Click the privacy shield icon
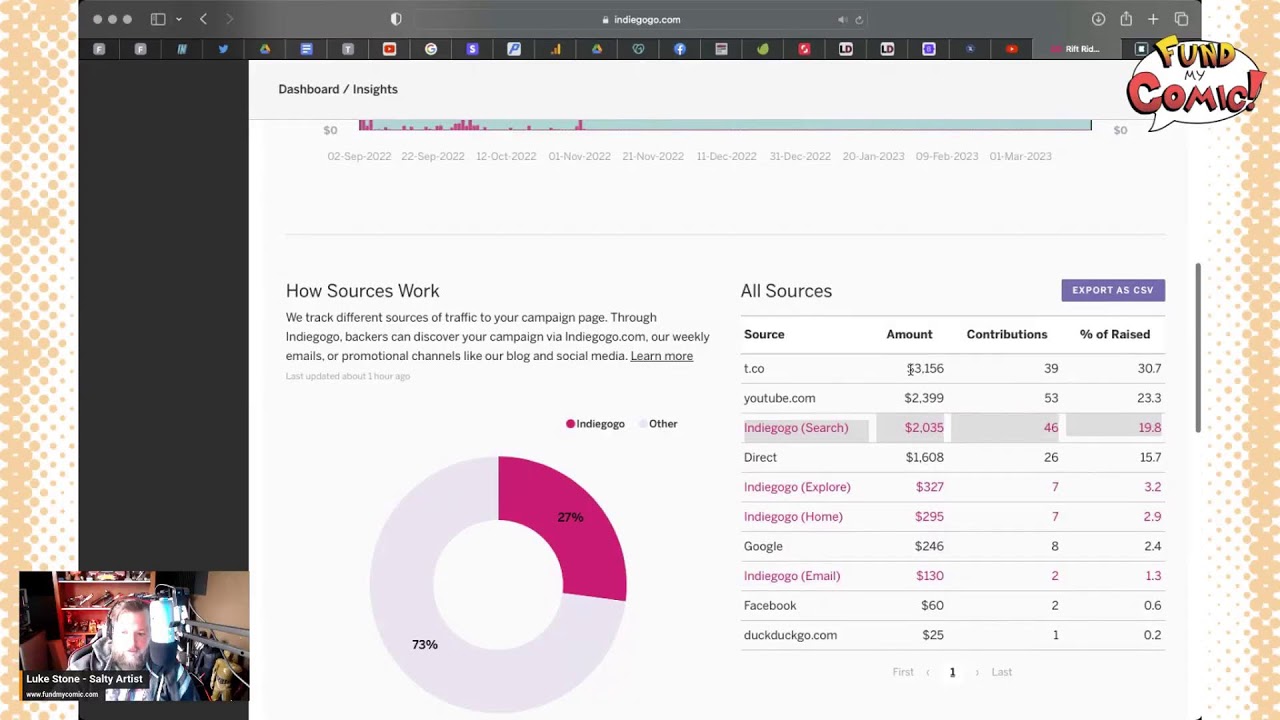This screenshot has width=1280, height=720. coord(396,19)
